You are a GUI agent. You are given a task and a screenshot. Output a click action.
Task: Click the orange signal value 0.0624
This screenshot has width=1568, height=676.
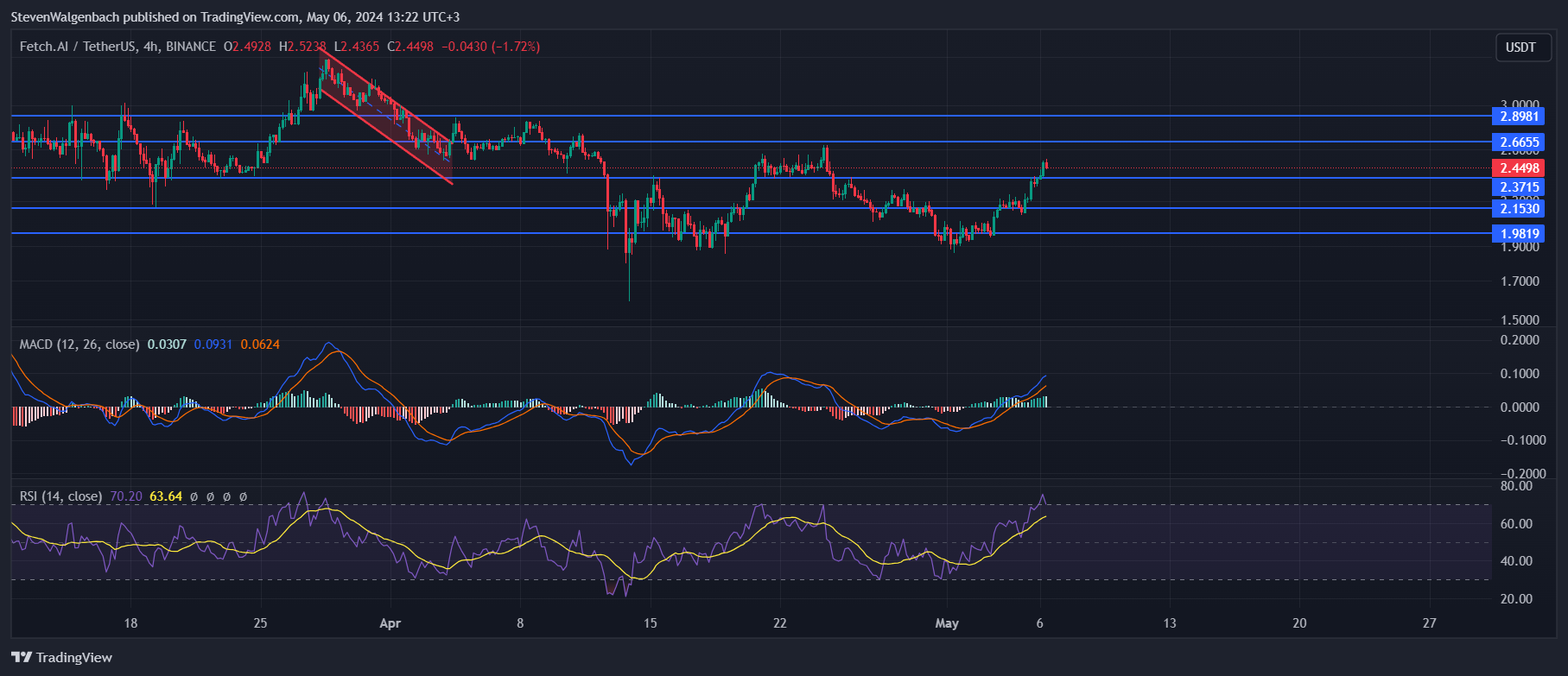260,344
